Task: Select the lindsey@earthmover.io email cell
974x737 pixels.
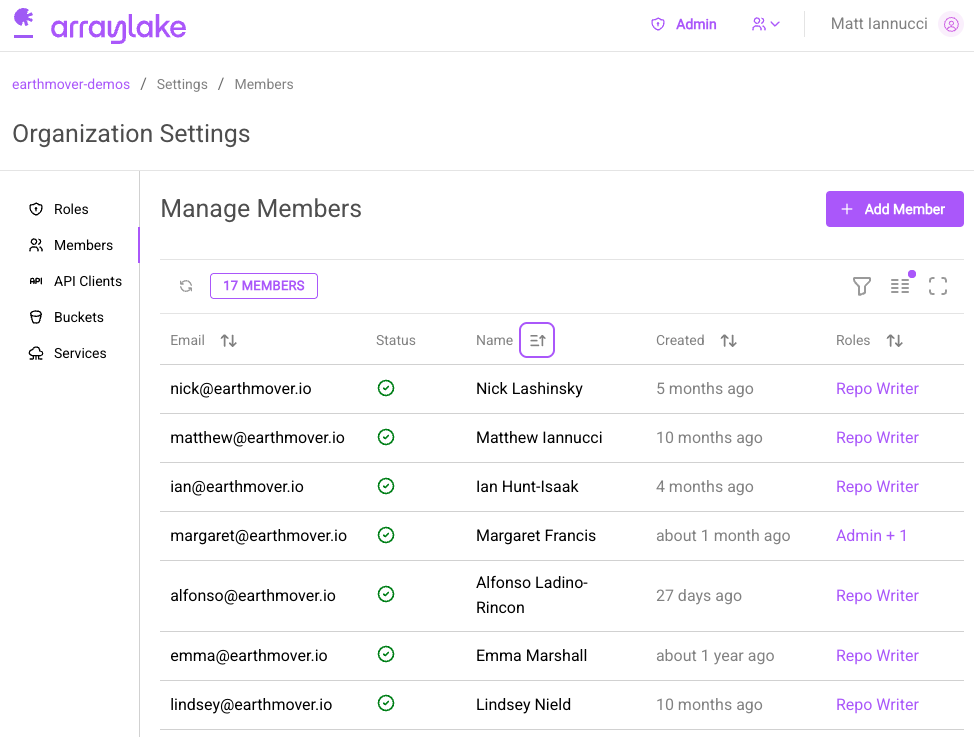Action: coord(251,705)
